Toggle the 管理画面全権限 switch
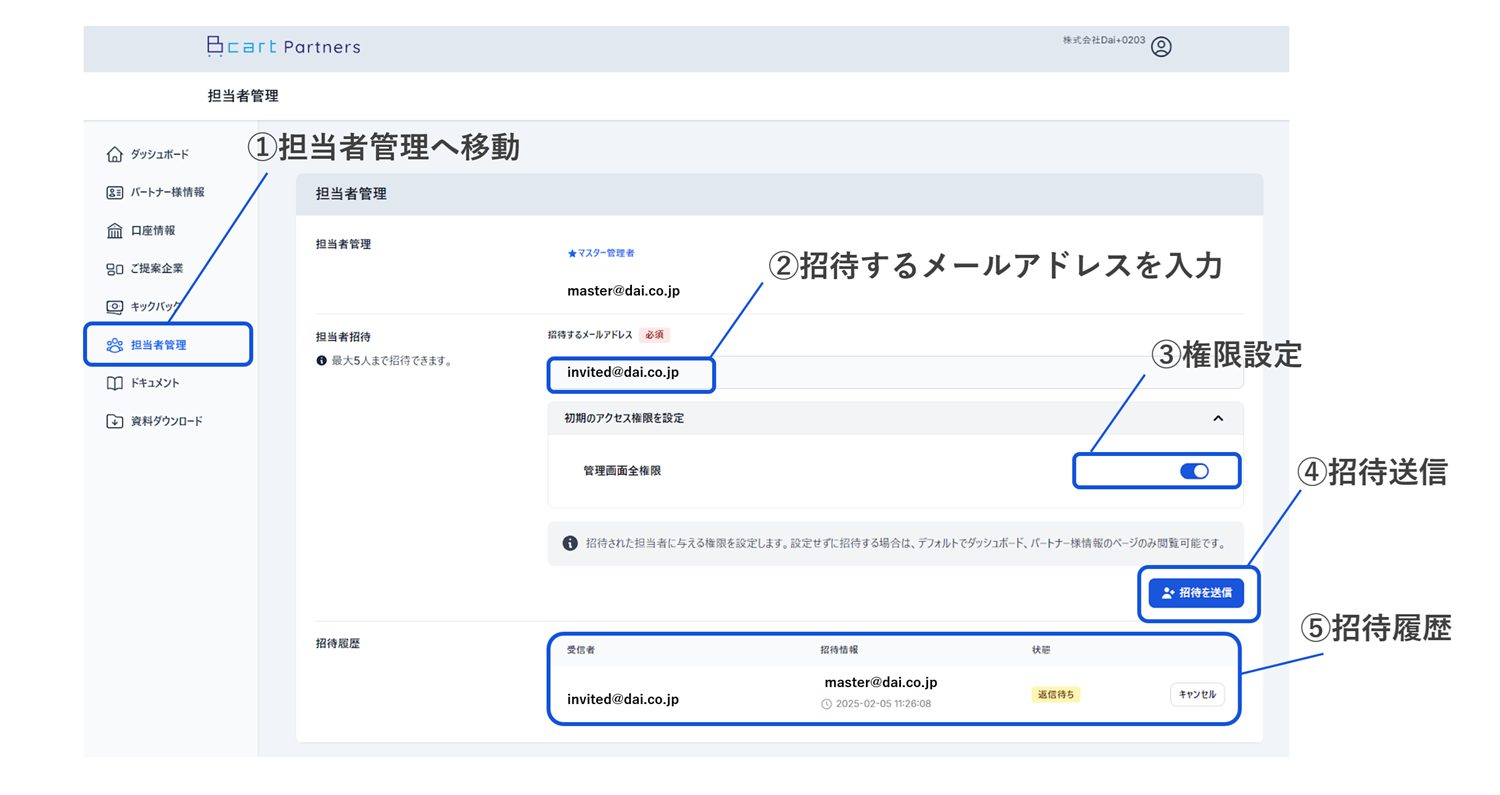The width and height of the screenshot is (1500, 795). point(1194,471)
